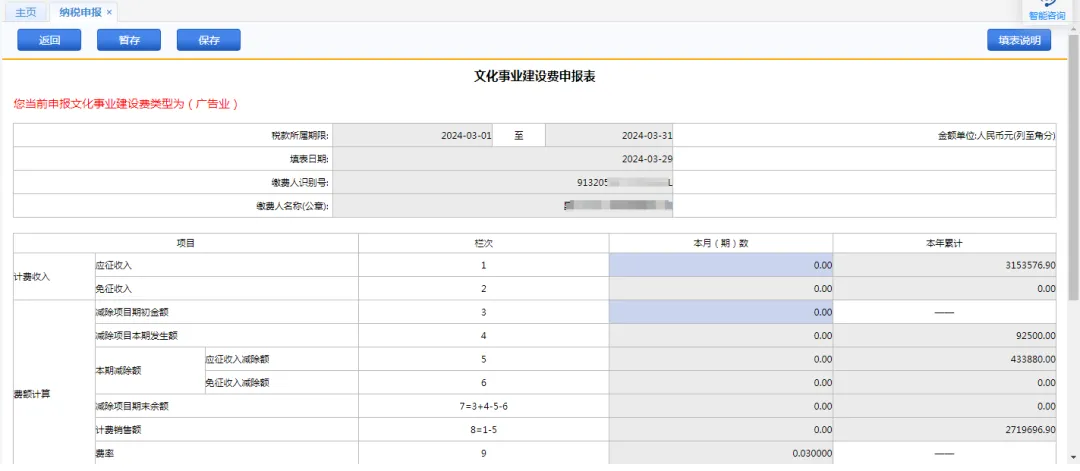Image resolution: width=1080 pixels, height=471 pixels.
Task: Click the 本年累计 cell showing 92500.00
Action: click(944, 335)
